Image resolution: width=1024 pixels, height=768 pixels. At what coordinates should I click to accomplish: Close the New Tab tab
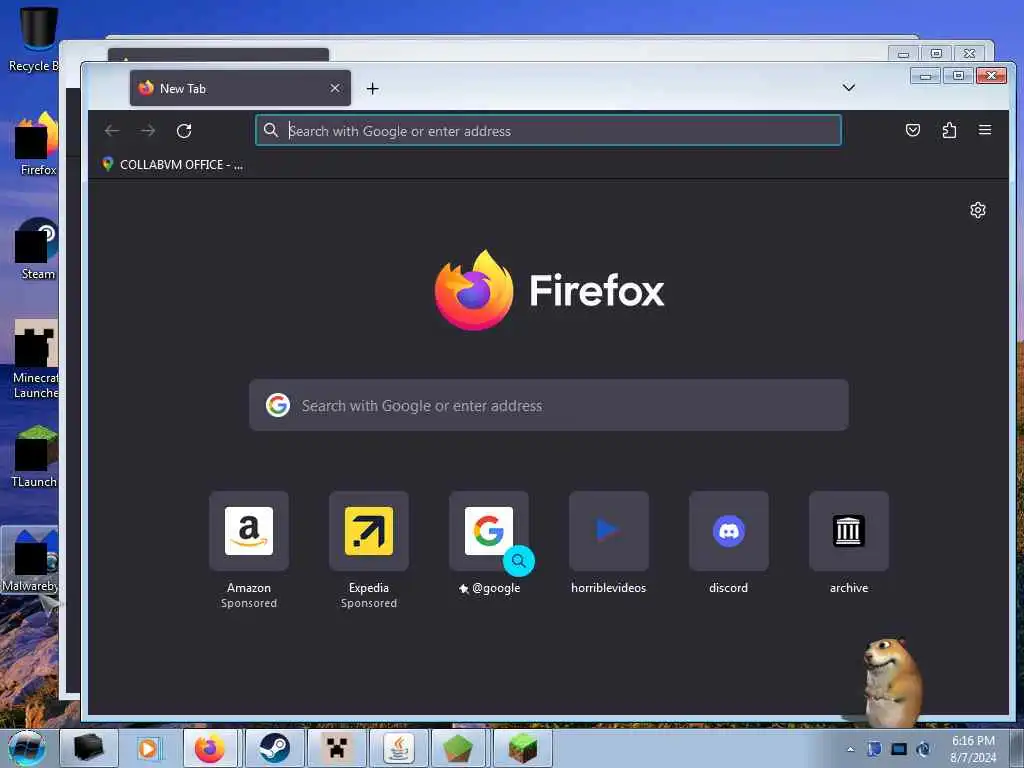point(335,88)
